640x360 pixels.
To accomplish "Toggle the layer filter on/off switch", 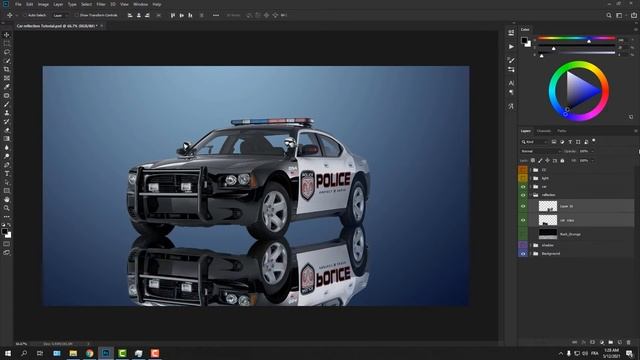I will click(594, 140).
